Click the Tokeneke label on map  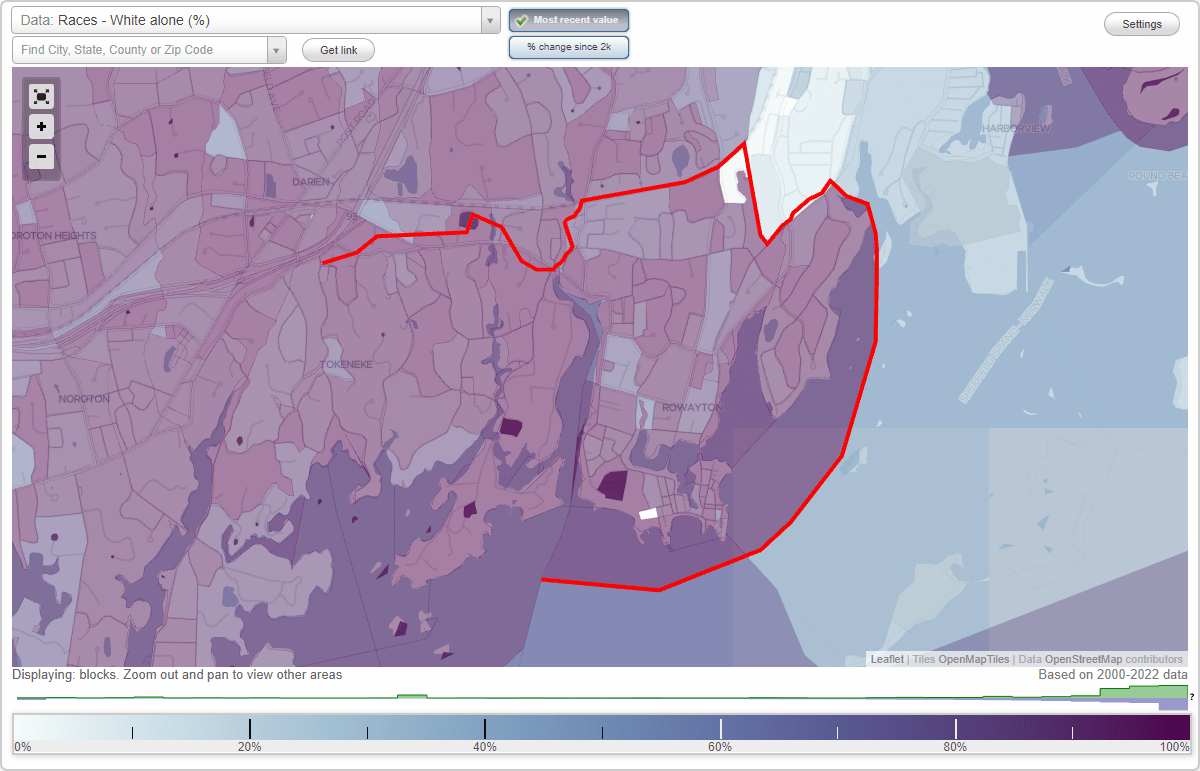click(x=346, y=365)
